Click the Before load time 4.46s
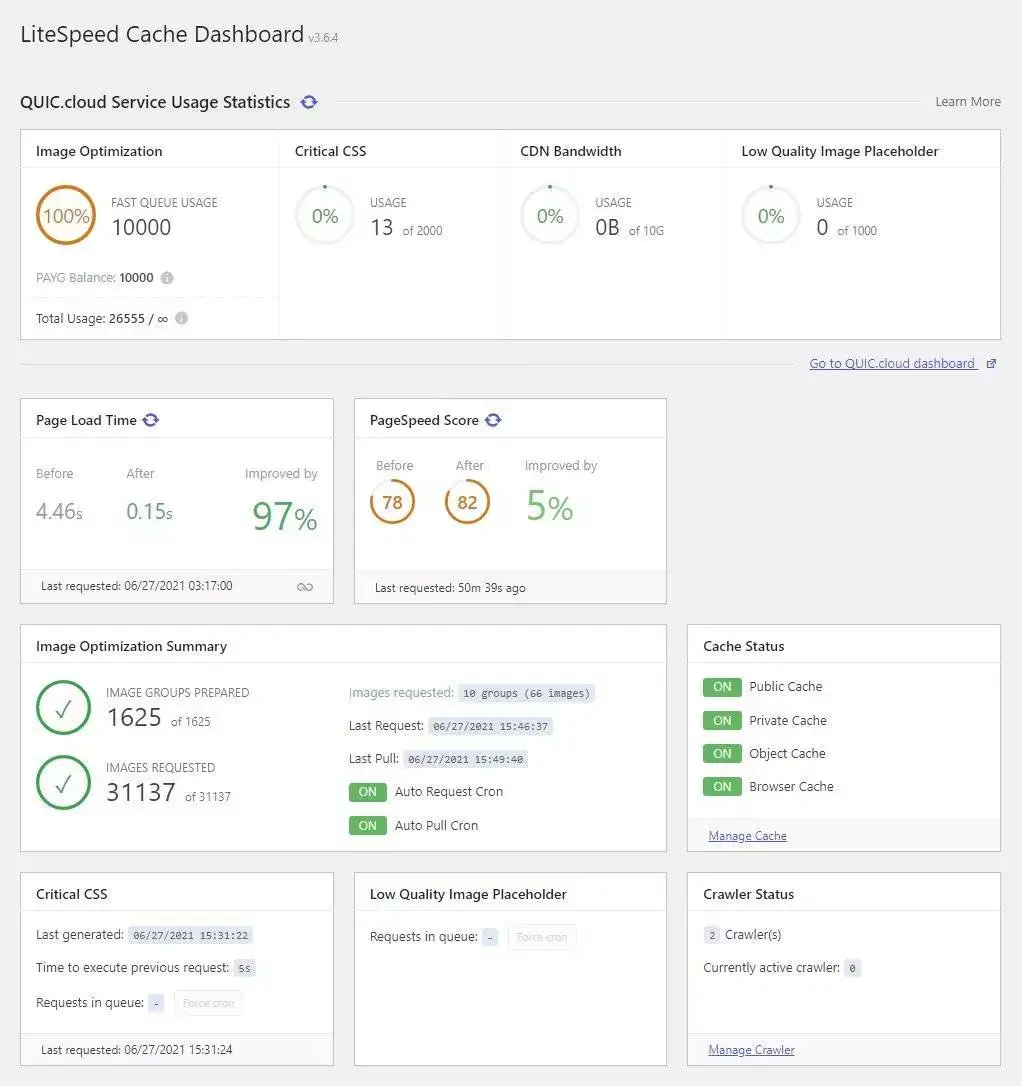1022x1086 pixels. click(59, 511)
